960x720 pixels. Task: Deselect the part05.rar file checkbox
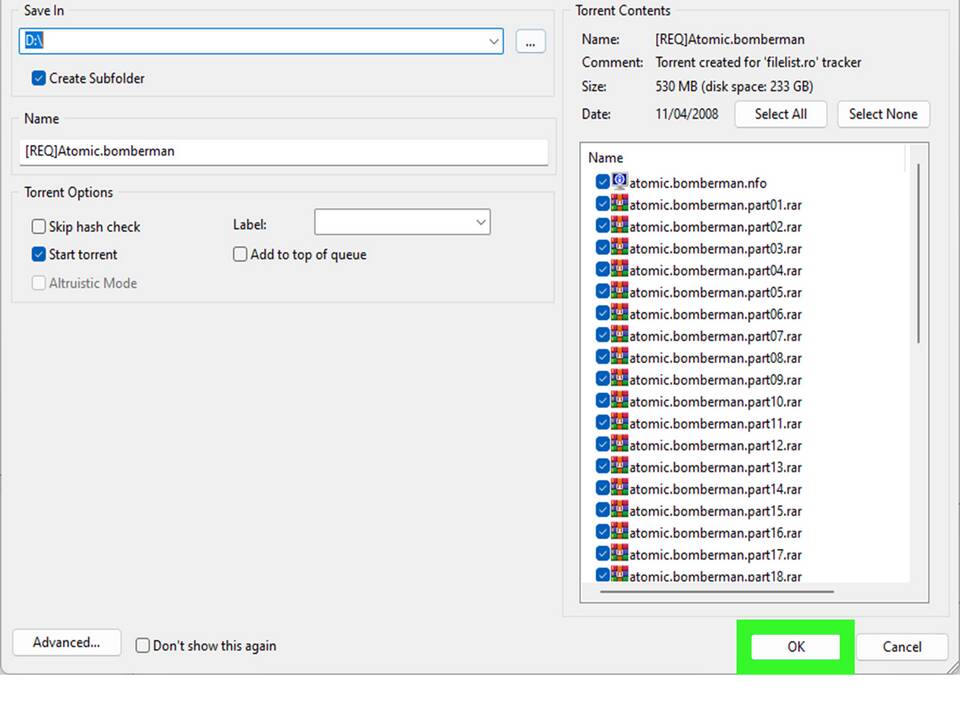click(602, 291)
